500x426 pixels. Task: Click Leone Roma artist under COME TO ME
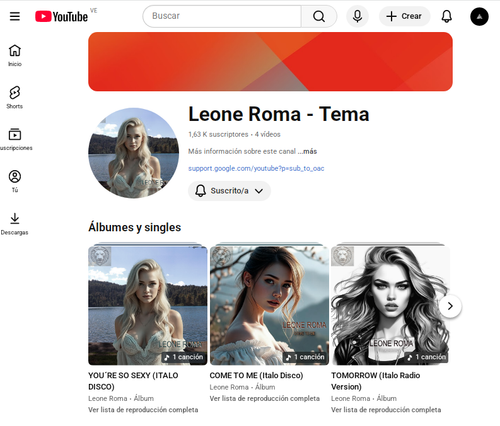229,387
